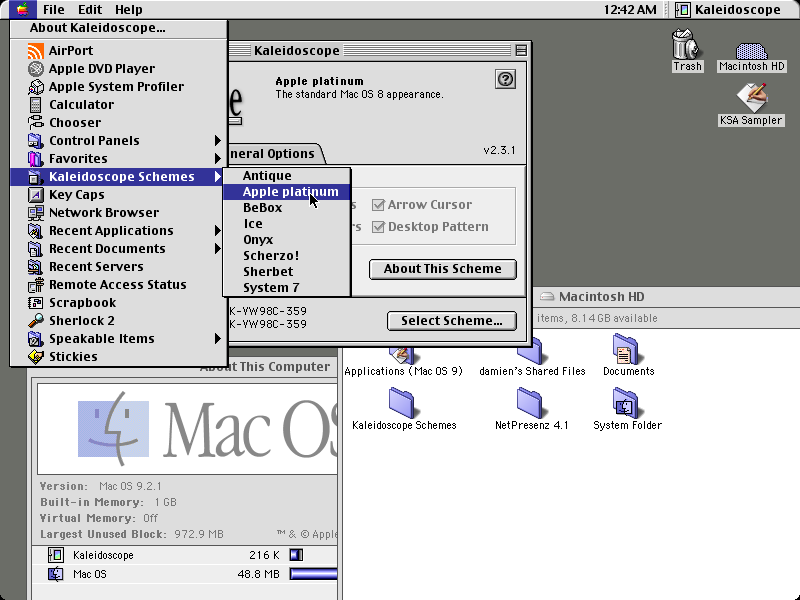The width and height of the screenshot is (800, 600).
Task: Select the NetPresenz 4.1 folder
Action: tap(531, 403)
